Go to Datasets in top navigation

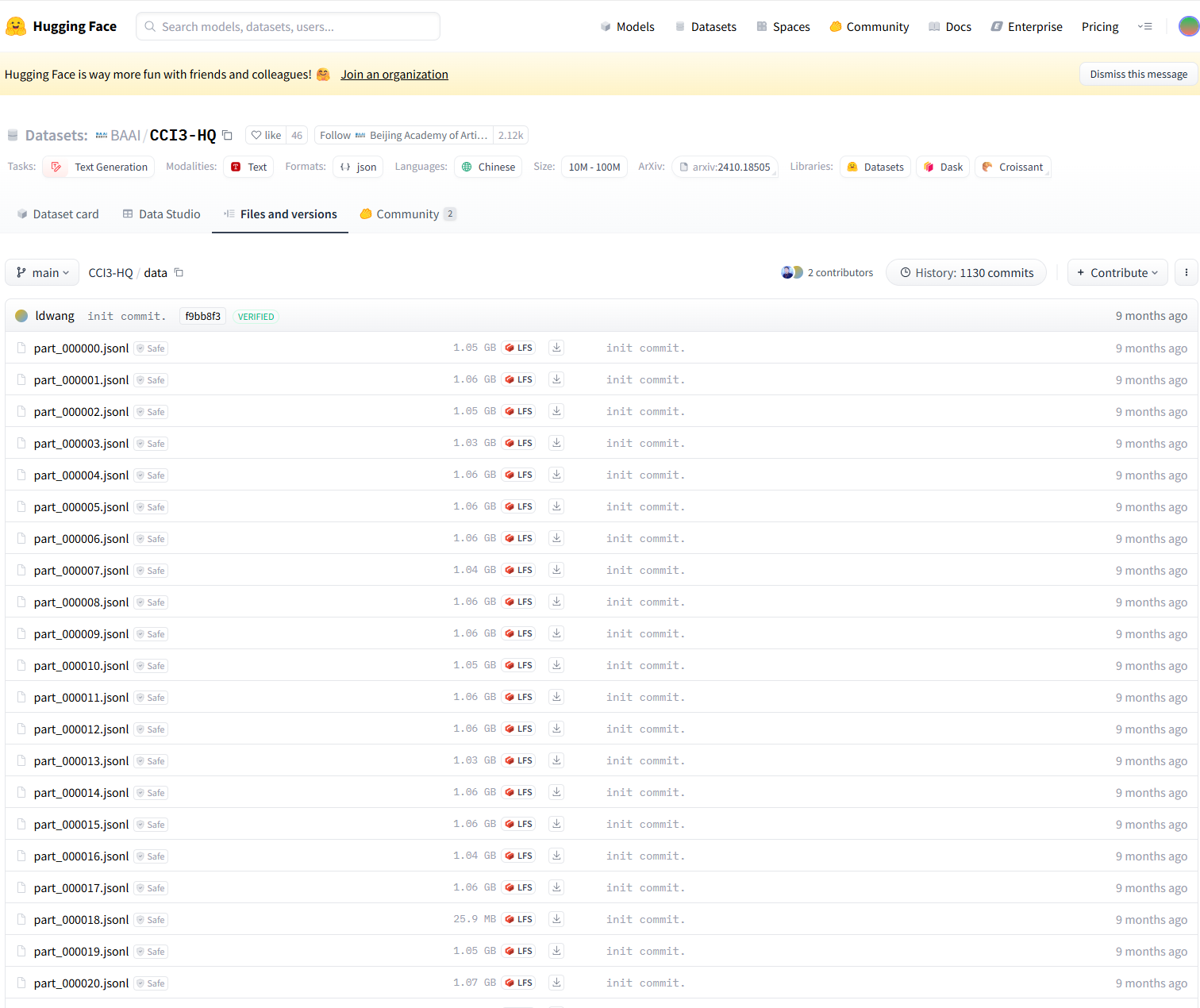coord(706,26)
